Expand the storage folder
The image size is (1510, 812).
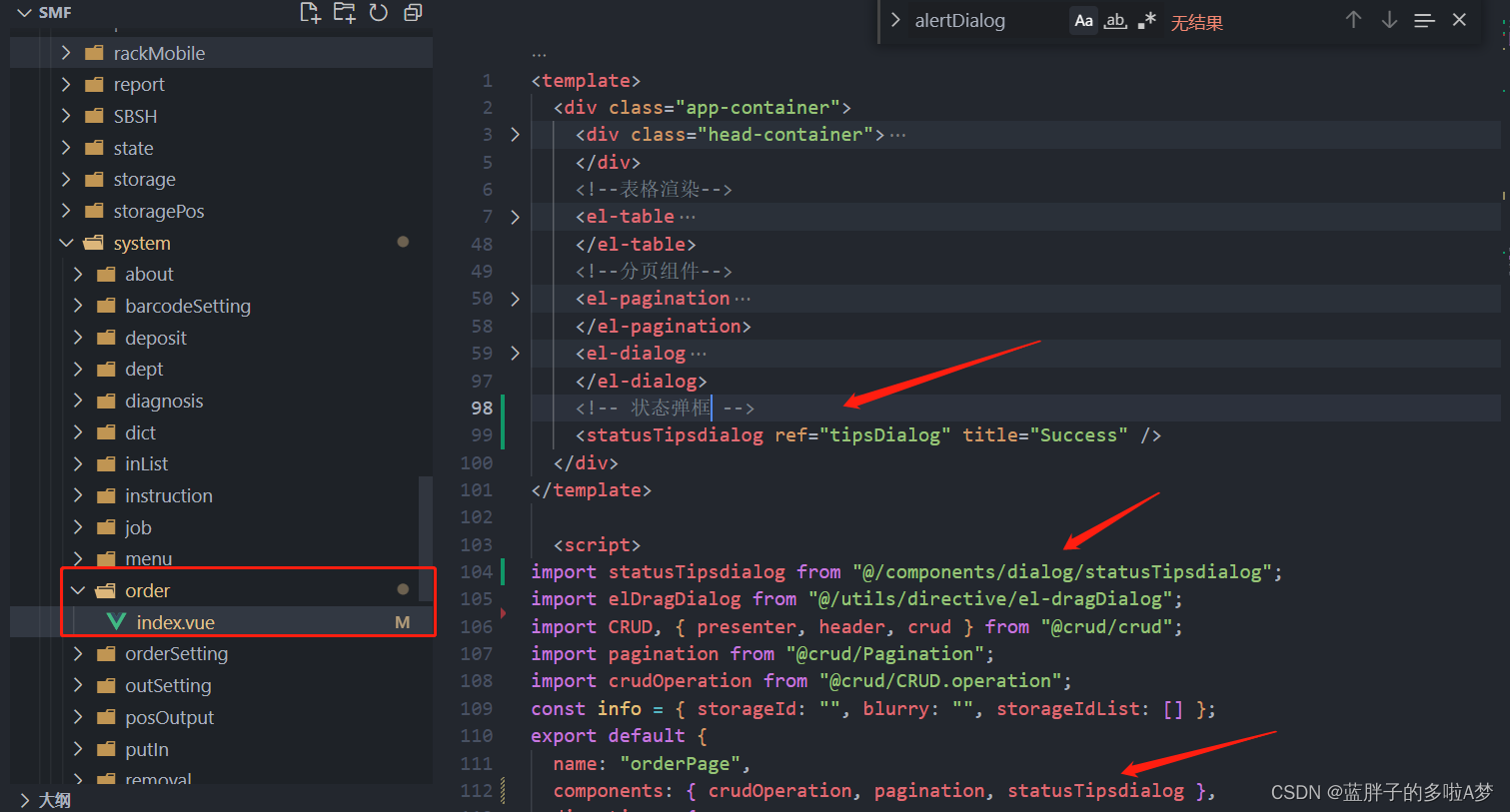pyautogui.click(x=66, y=180)
